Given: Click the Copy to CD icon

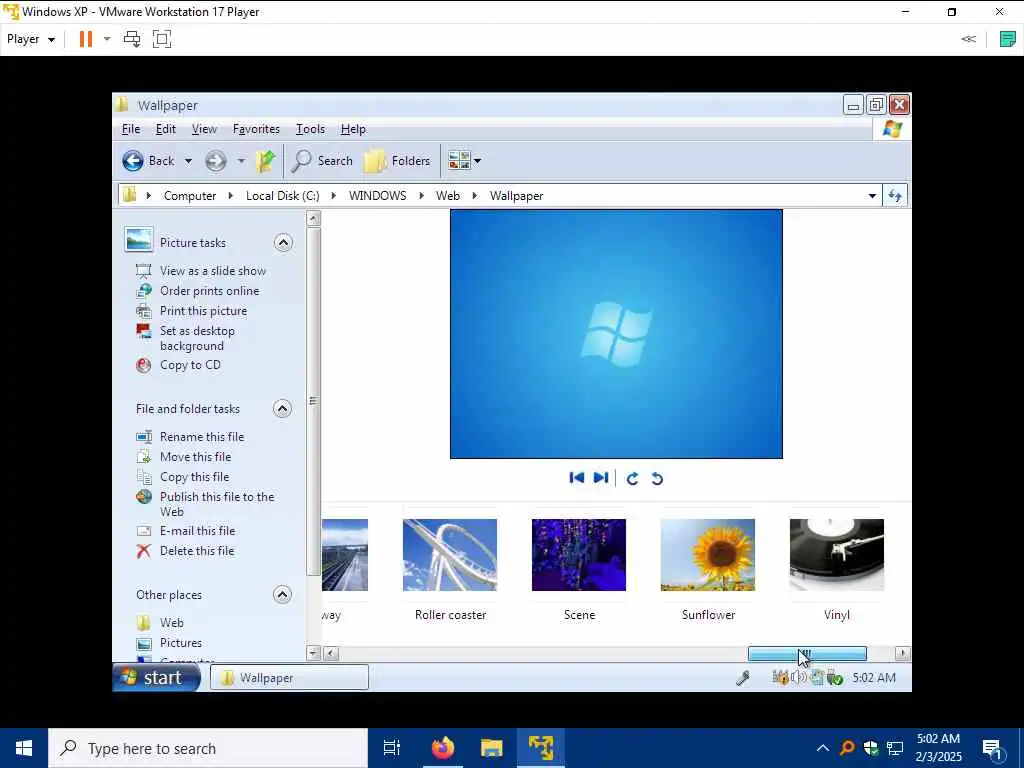Looking at the screenshot, I should click(x=144, y=365).
